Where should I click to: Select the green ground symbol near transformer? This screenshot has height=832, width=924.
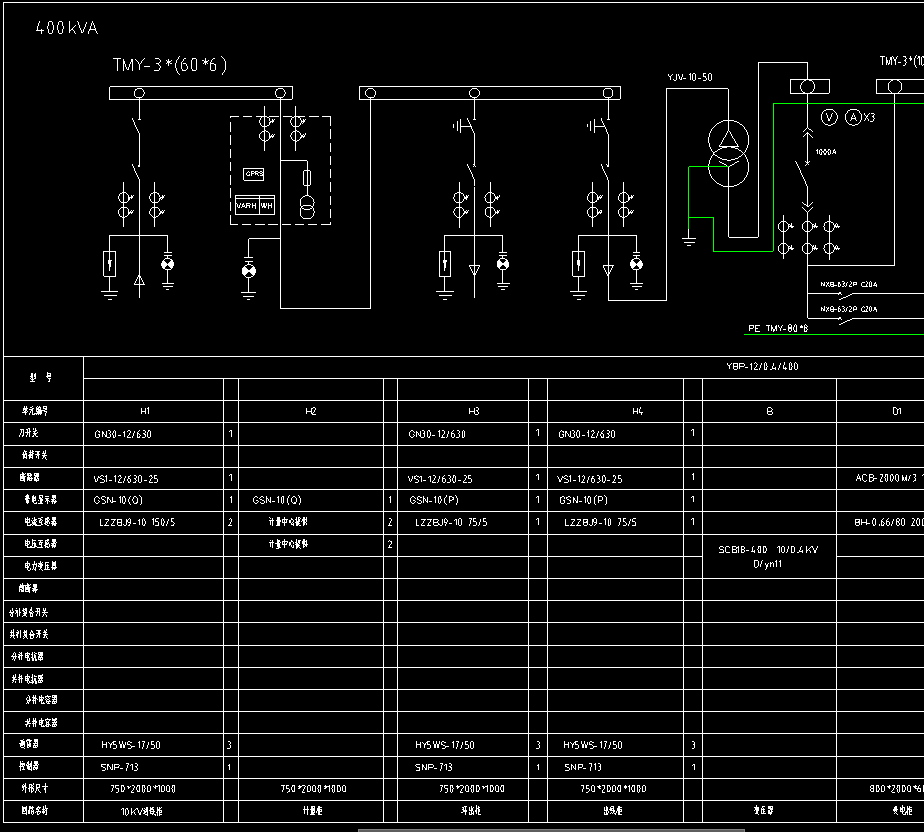coord(689,239)
